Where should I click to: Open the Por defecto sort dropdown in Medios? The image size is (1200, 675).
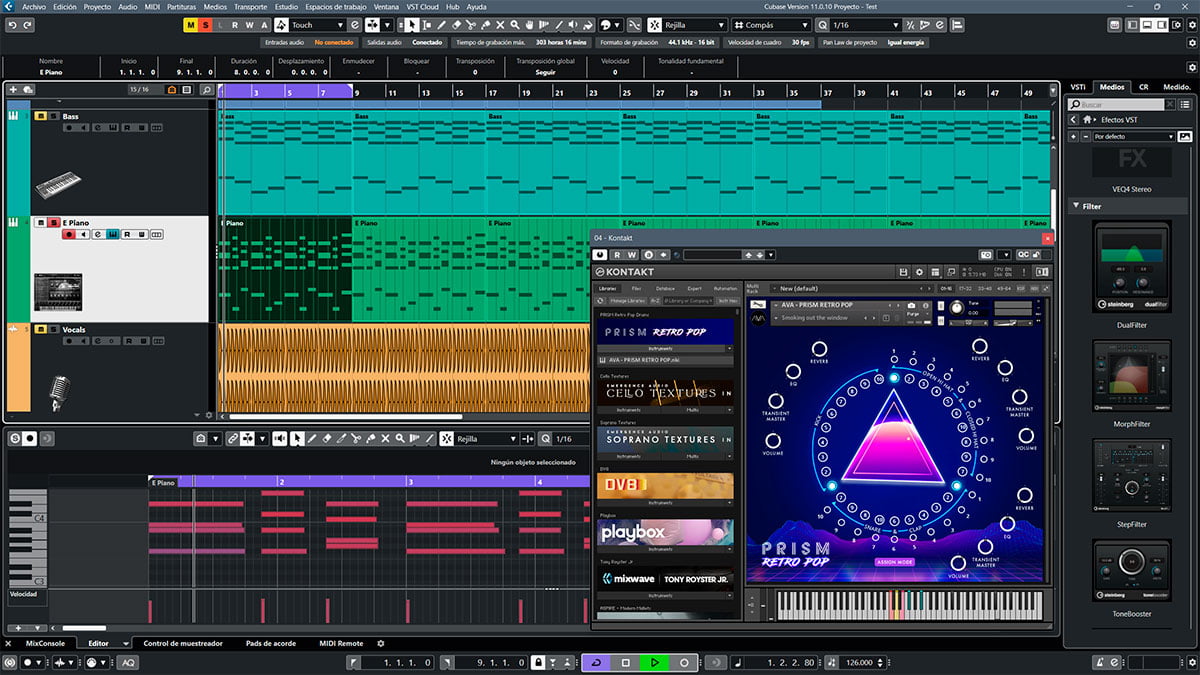[1134, 136]
